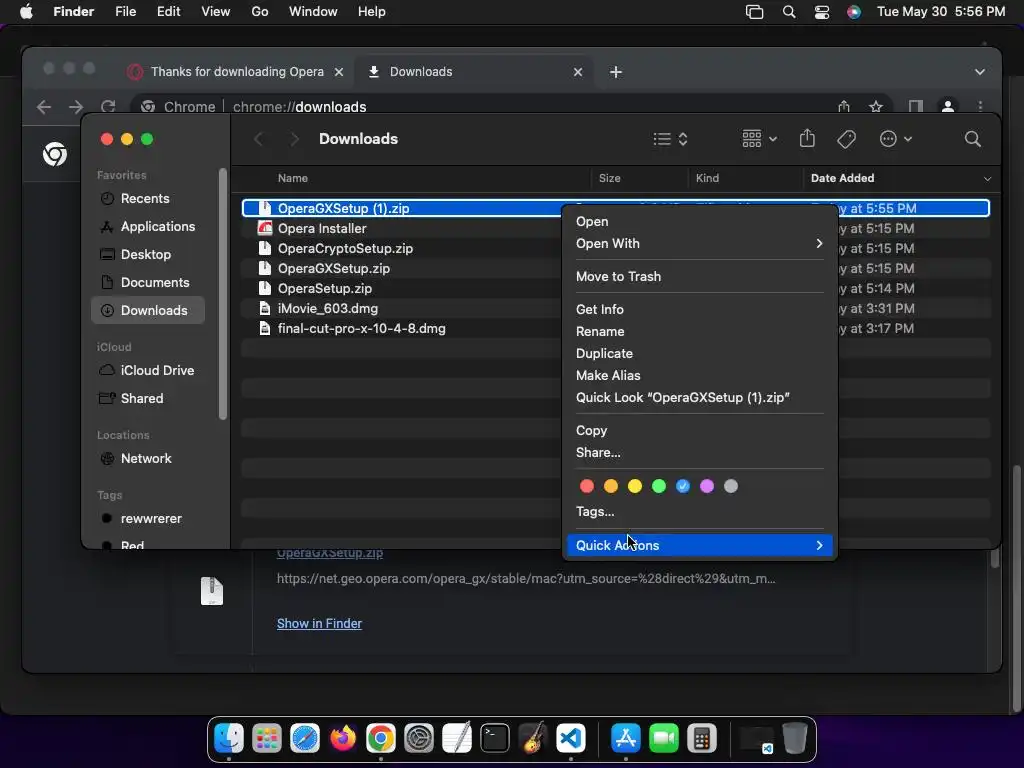Open System Settings from the dock

coord(419,739)
